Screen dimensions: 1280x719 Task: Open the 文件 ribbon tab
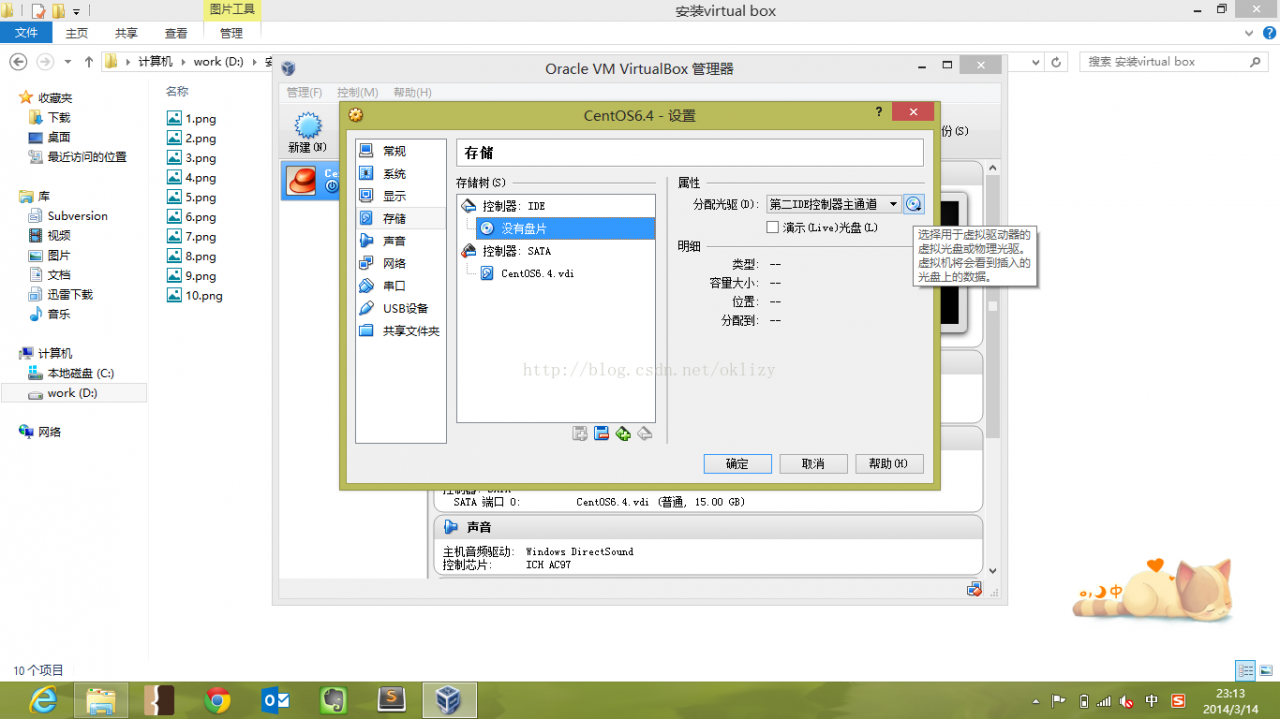26,33
